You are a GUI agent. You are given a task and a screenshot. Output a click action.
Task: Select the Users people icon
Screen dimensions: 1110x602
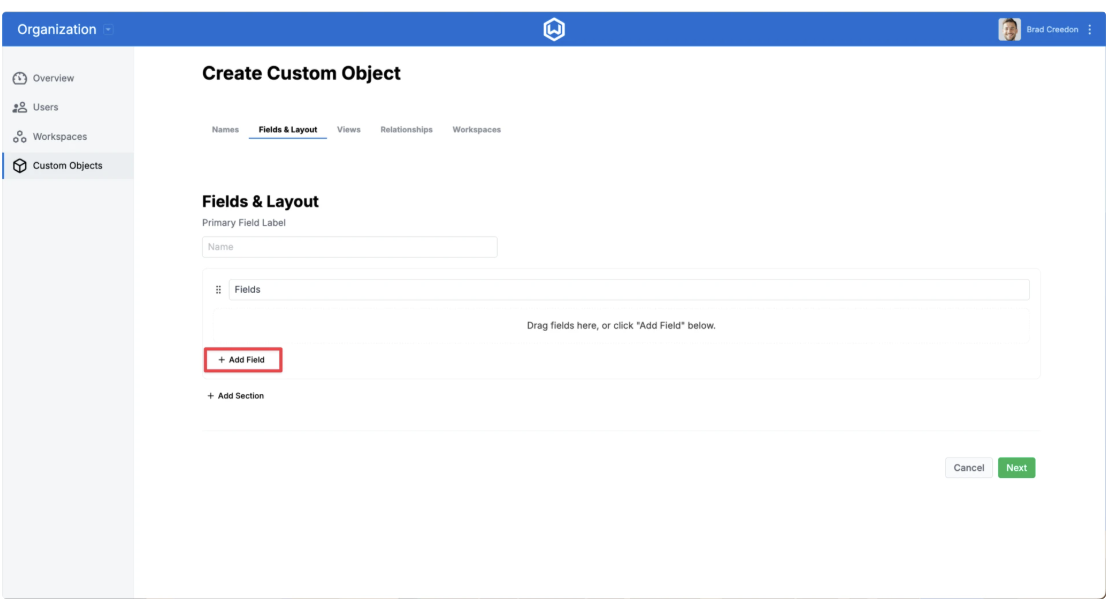[20, 107]
